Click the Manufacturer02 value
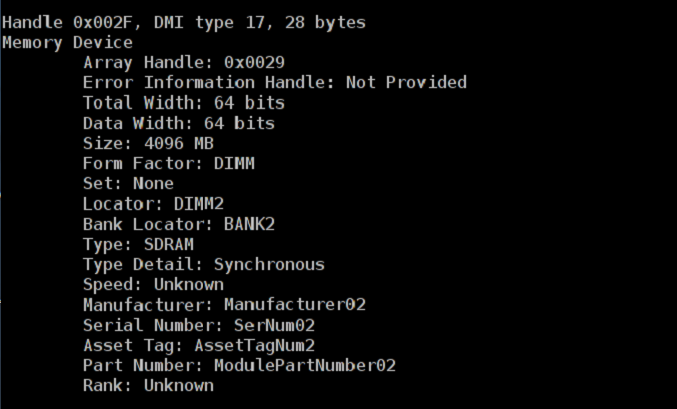This screenshot has height=409, width=677. coord(295,305)
